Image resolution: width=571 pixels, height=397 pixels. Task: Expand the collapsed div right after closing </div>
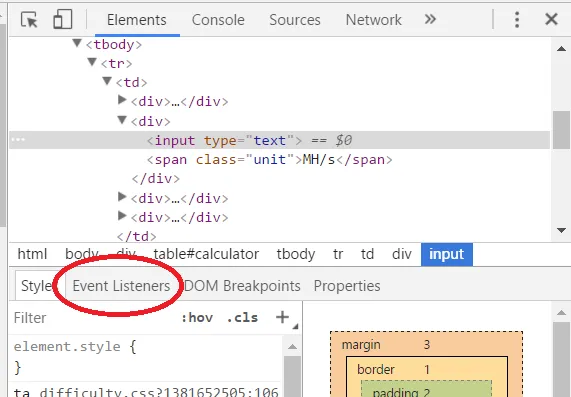(122, 197)
